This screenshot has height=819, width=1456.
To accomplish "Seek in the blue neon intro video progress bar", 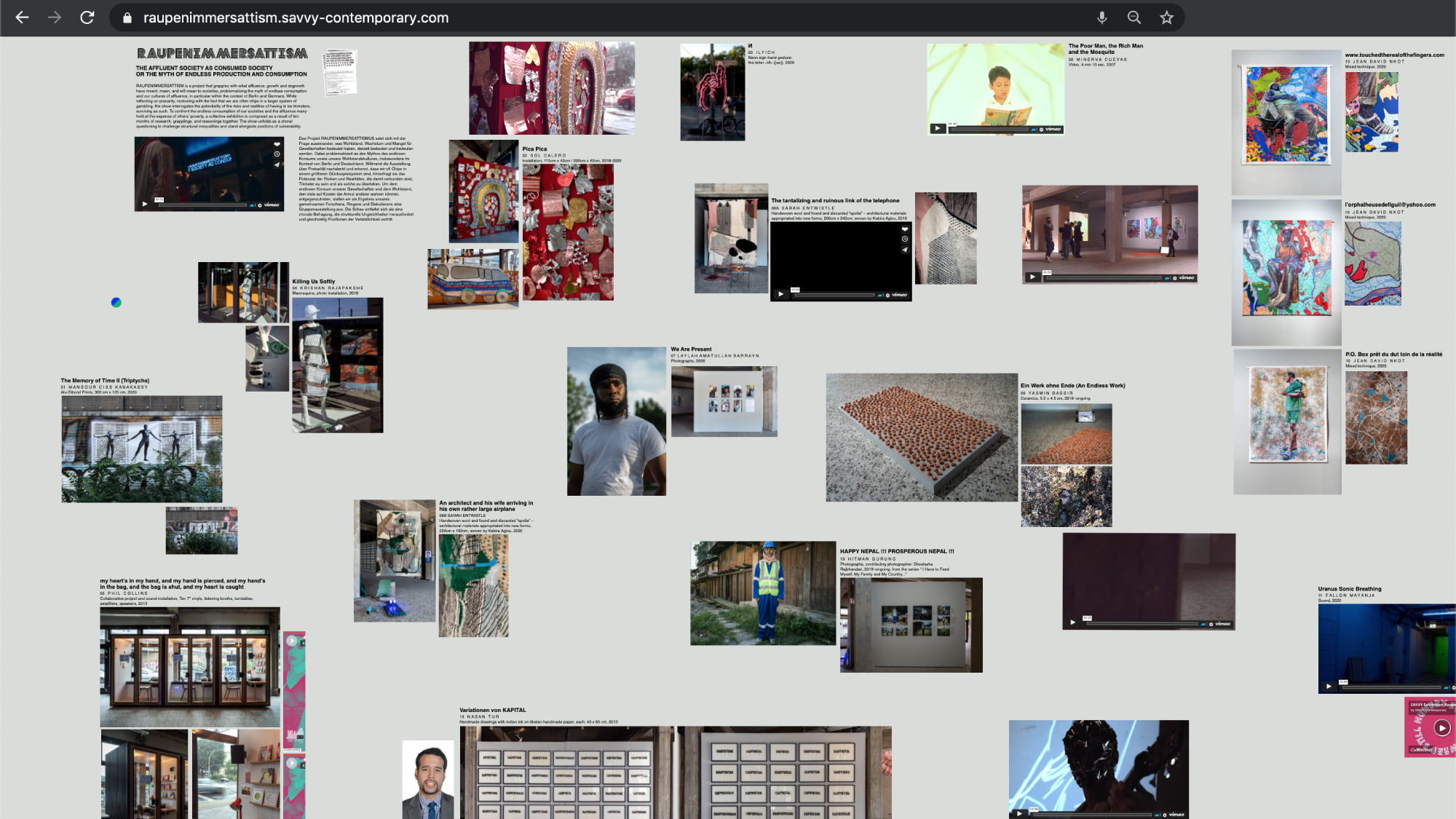I will pos(202,205).
